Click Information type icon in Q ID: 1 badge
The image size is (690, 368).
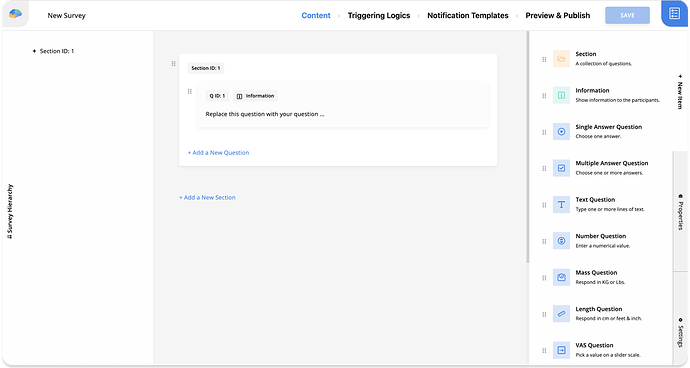tap(239, 96)
